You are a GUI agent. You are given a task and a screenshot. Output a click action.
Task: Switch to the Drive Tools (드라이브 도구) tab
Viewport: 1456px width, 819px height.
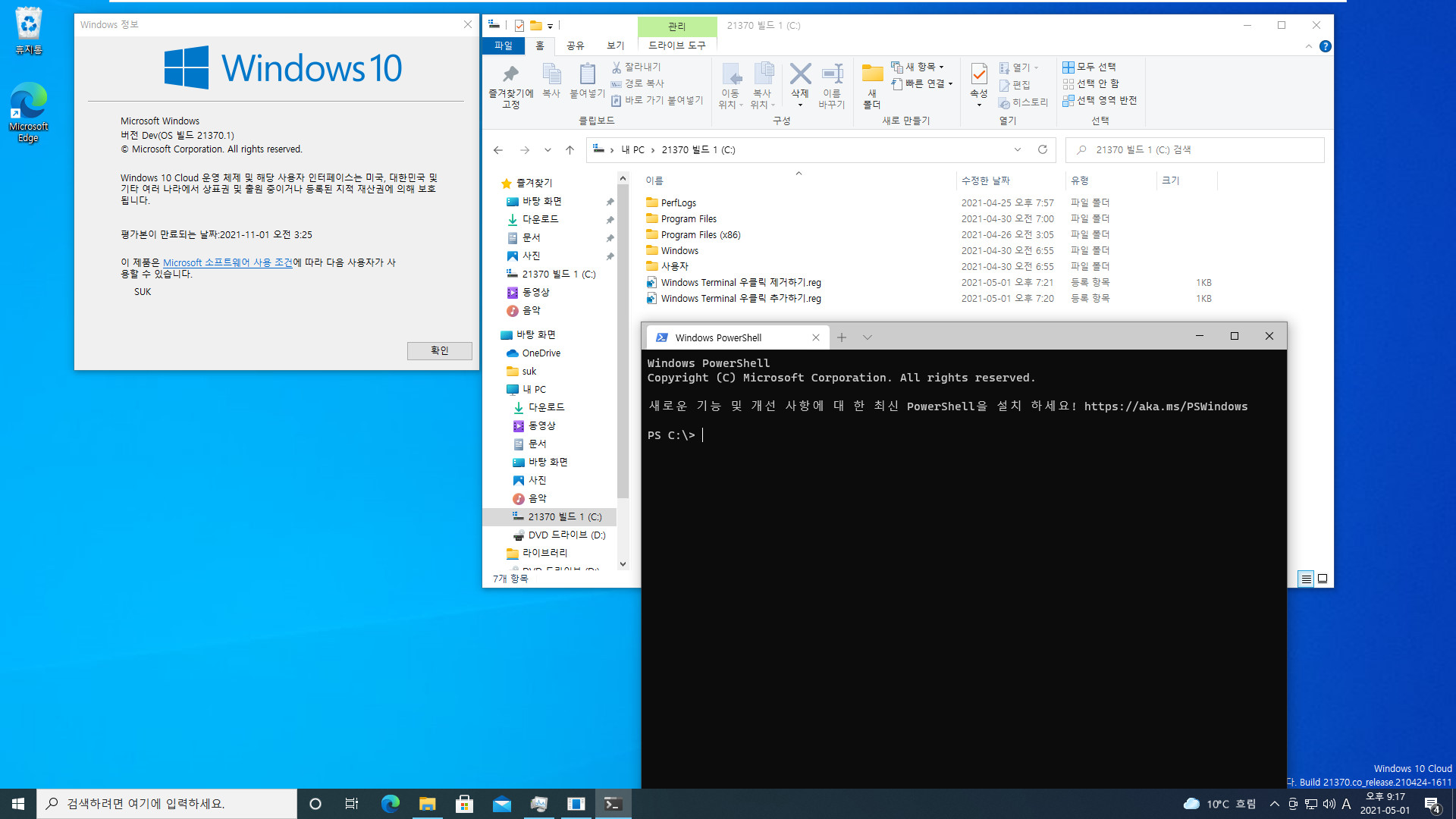[677, 45]
